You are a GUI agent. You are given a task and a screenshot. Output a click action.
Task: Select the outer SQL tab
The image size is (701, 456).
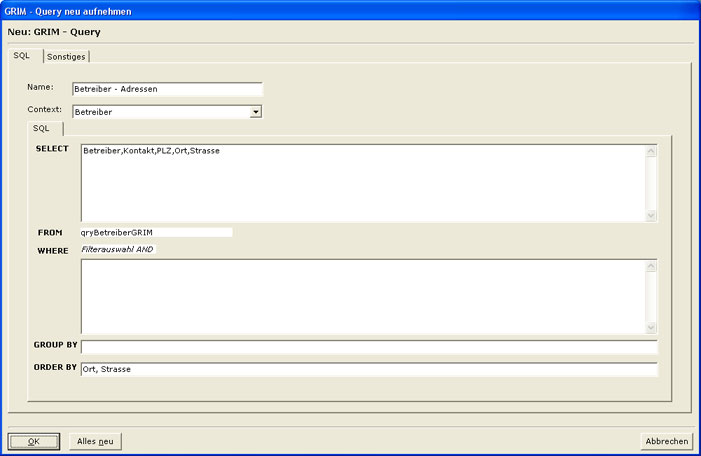[23, 56]
